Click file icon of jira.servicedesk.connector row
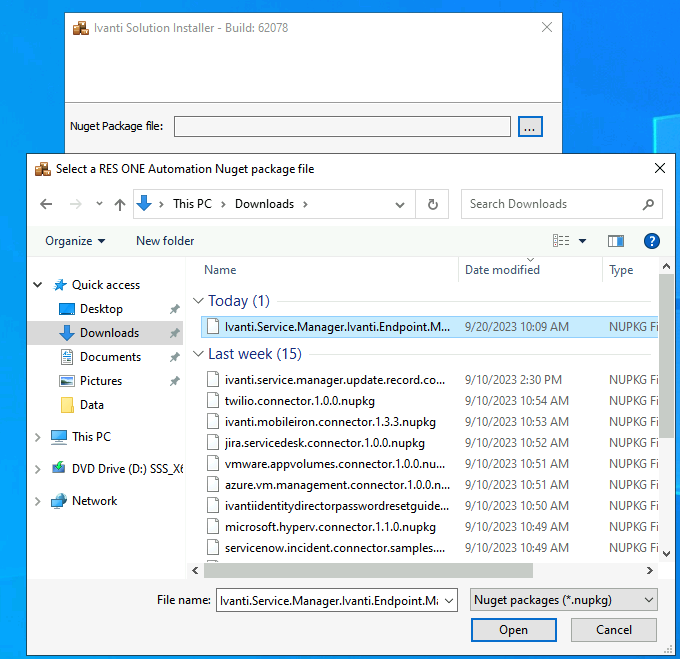680x659 pixels. click(212, 443)
